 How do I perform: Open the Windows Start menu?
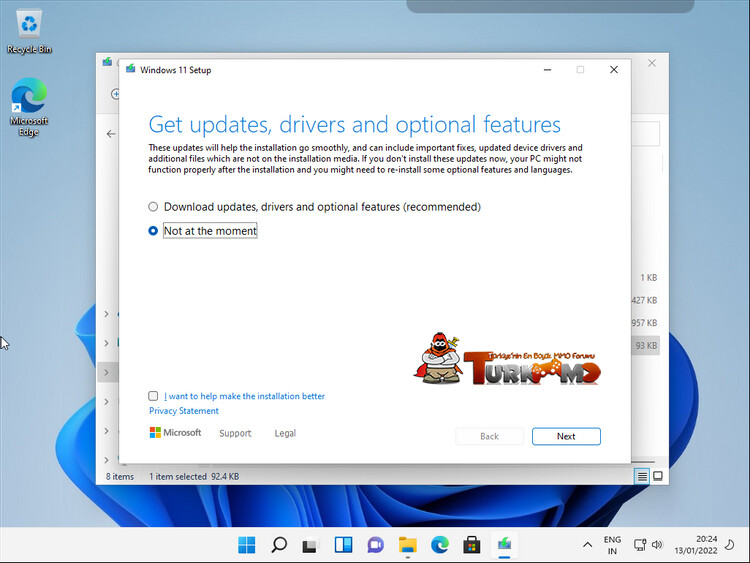pos(247,544)
